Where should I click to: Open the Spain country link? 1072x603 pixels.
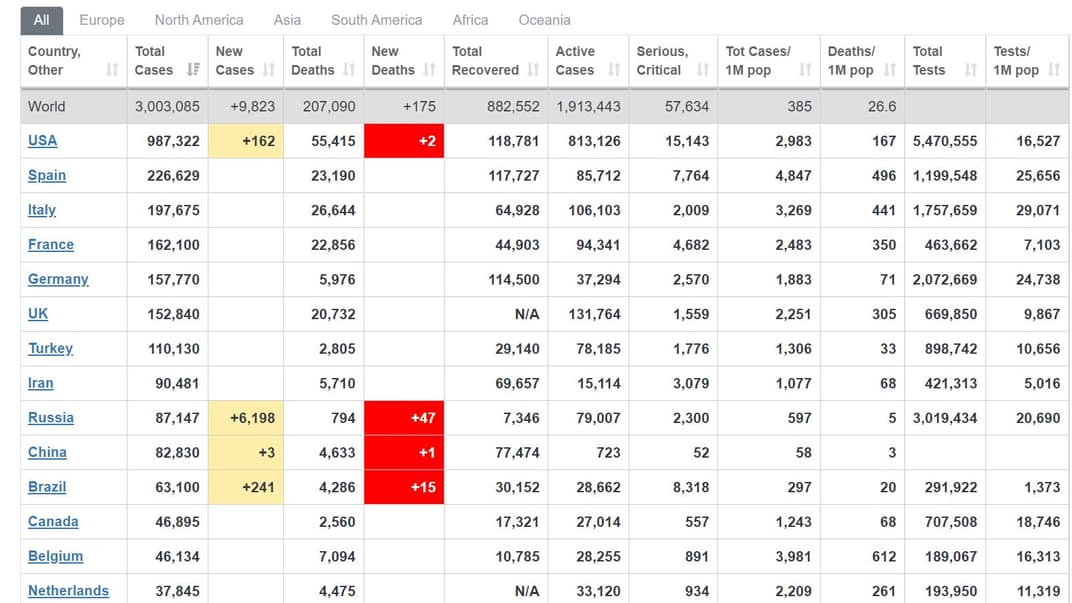(47, 176)
